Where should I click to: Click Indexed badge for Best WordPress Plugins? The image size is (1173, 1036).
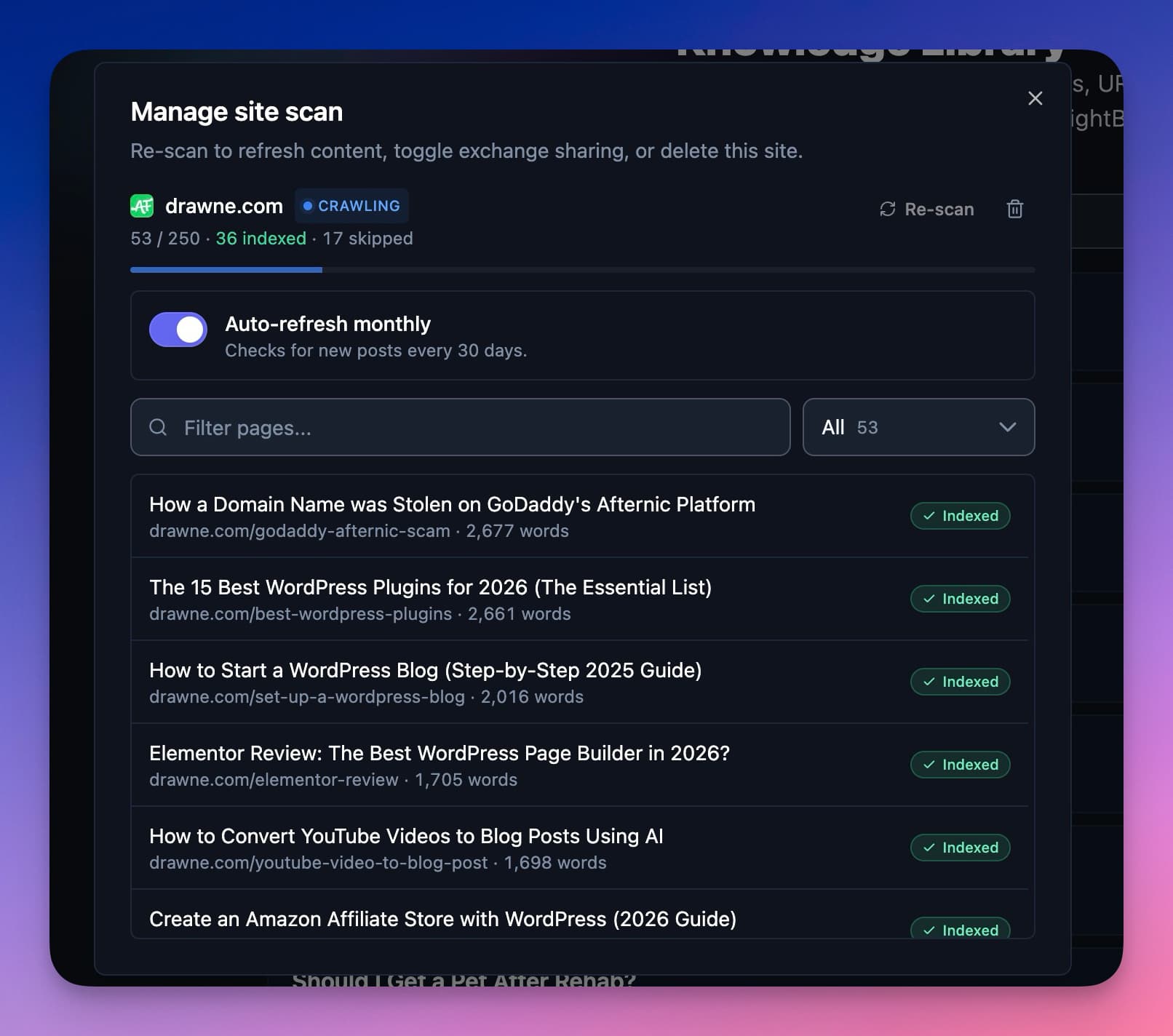pos(960,599)
